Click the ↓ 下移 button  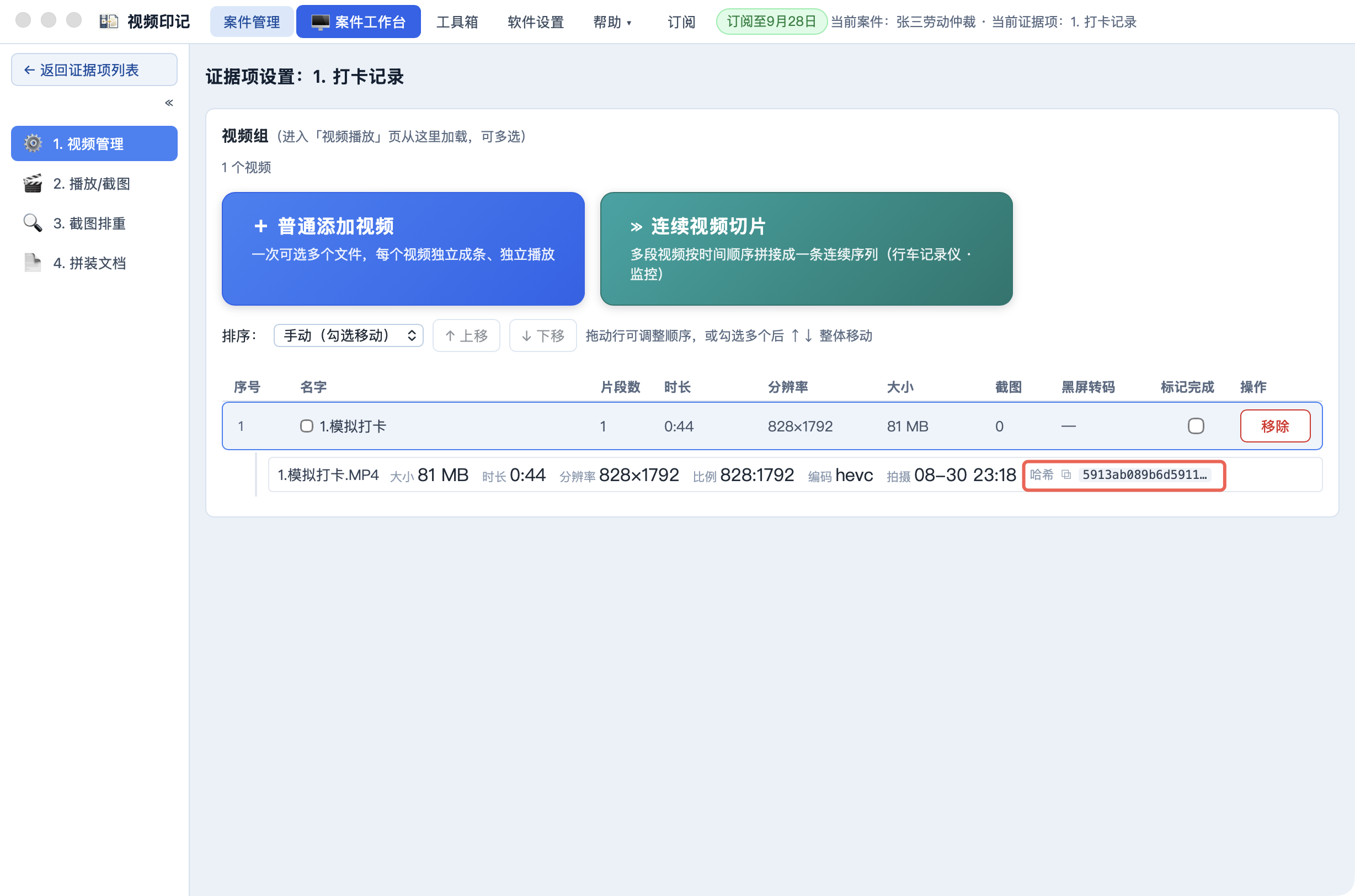(543, 335)
